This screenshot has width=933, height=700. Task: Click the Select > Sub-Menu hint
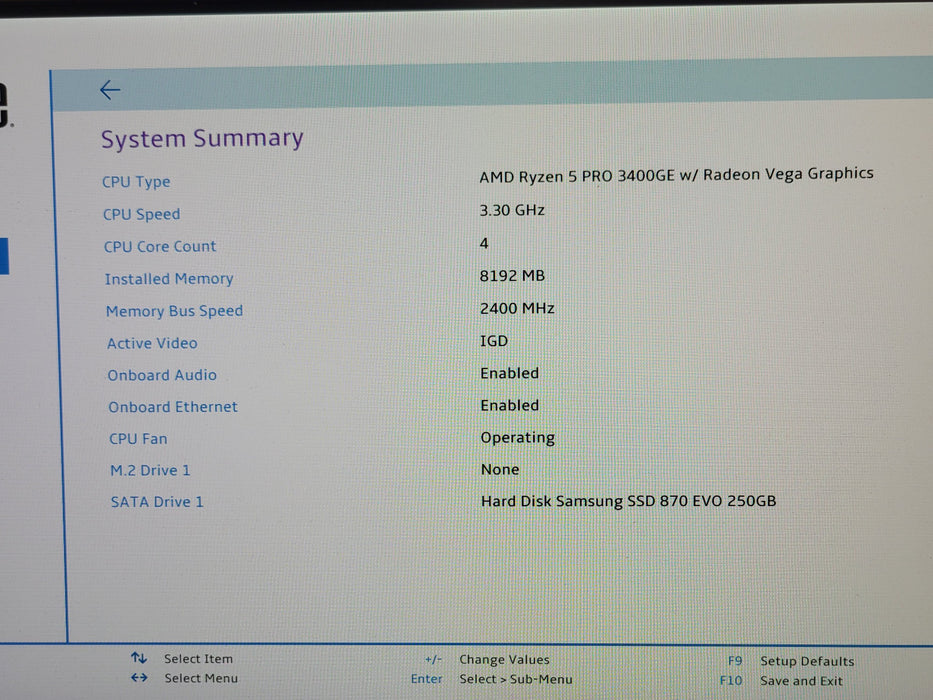516,679
